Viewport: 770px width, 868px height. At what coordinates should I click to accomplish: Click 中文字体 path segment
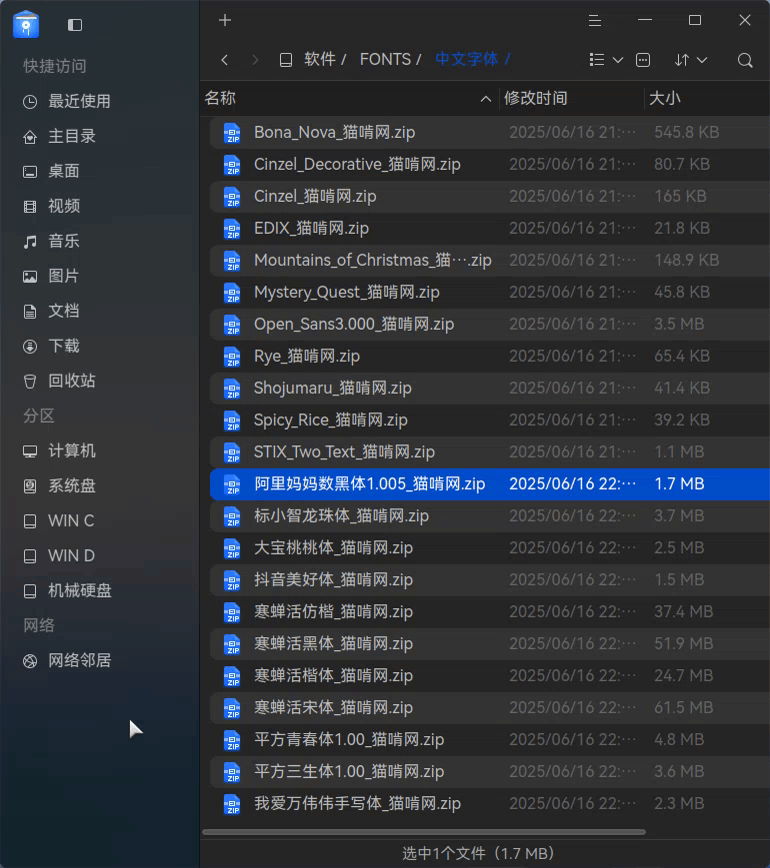(467, 59)
